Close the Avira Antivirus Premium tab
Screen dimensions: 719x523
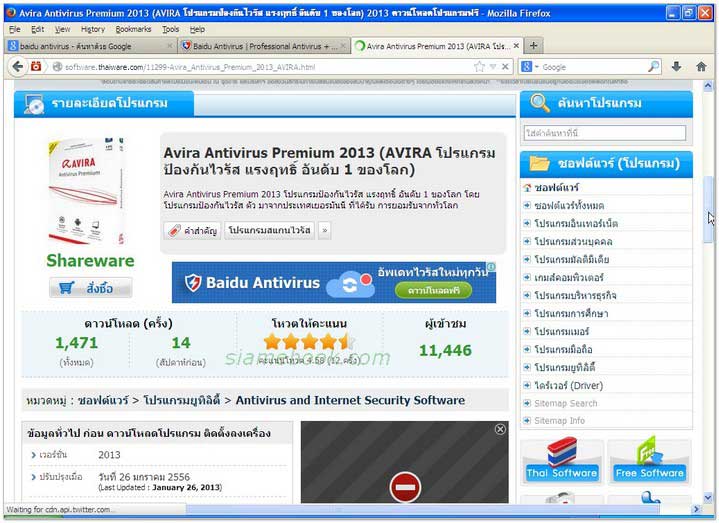tap(516, 46)
